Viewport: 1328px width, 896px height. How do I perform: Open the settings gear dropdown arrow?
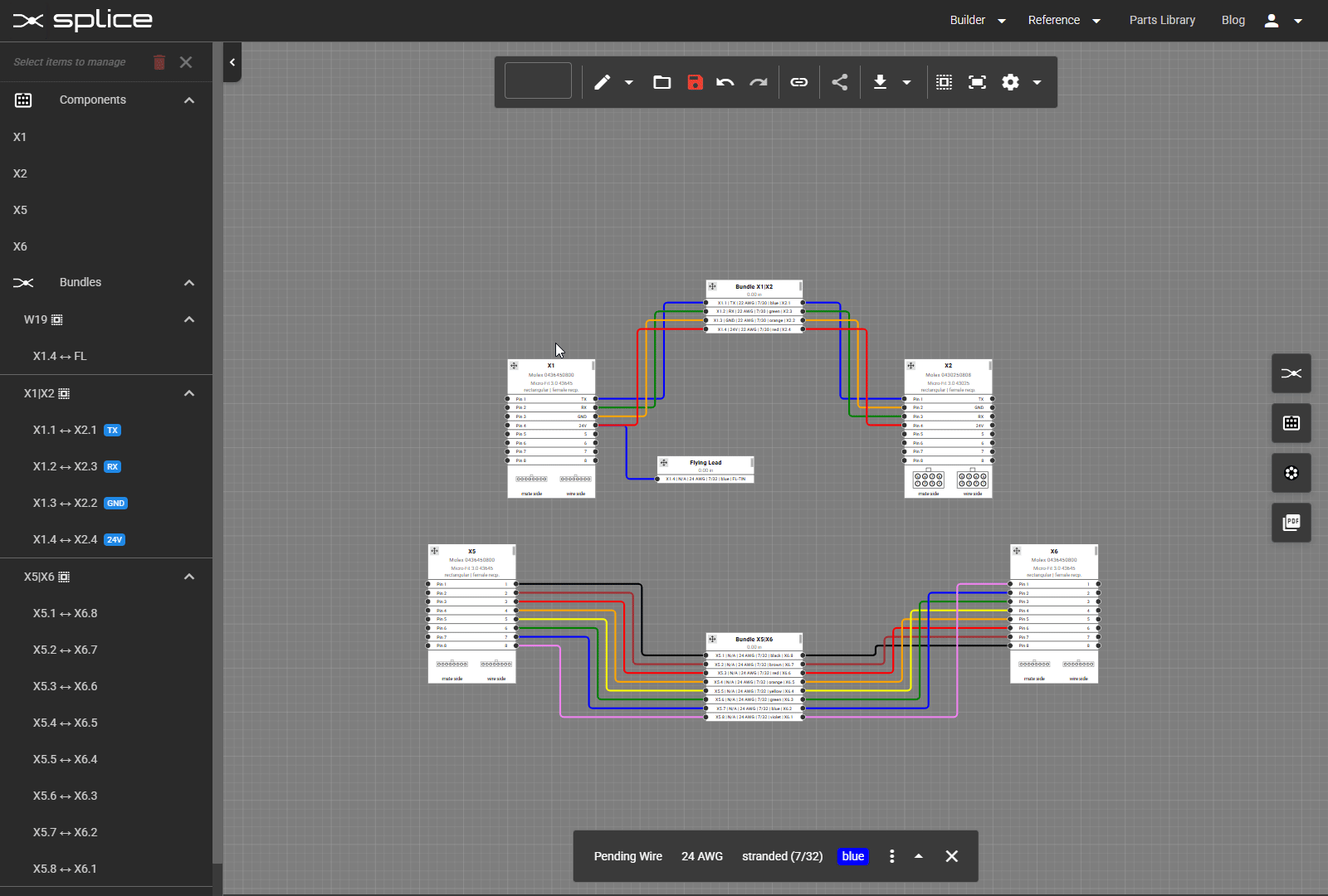1037,82
